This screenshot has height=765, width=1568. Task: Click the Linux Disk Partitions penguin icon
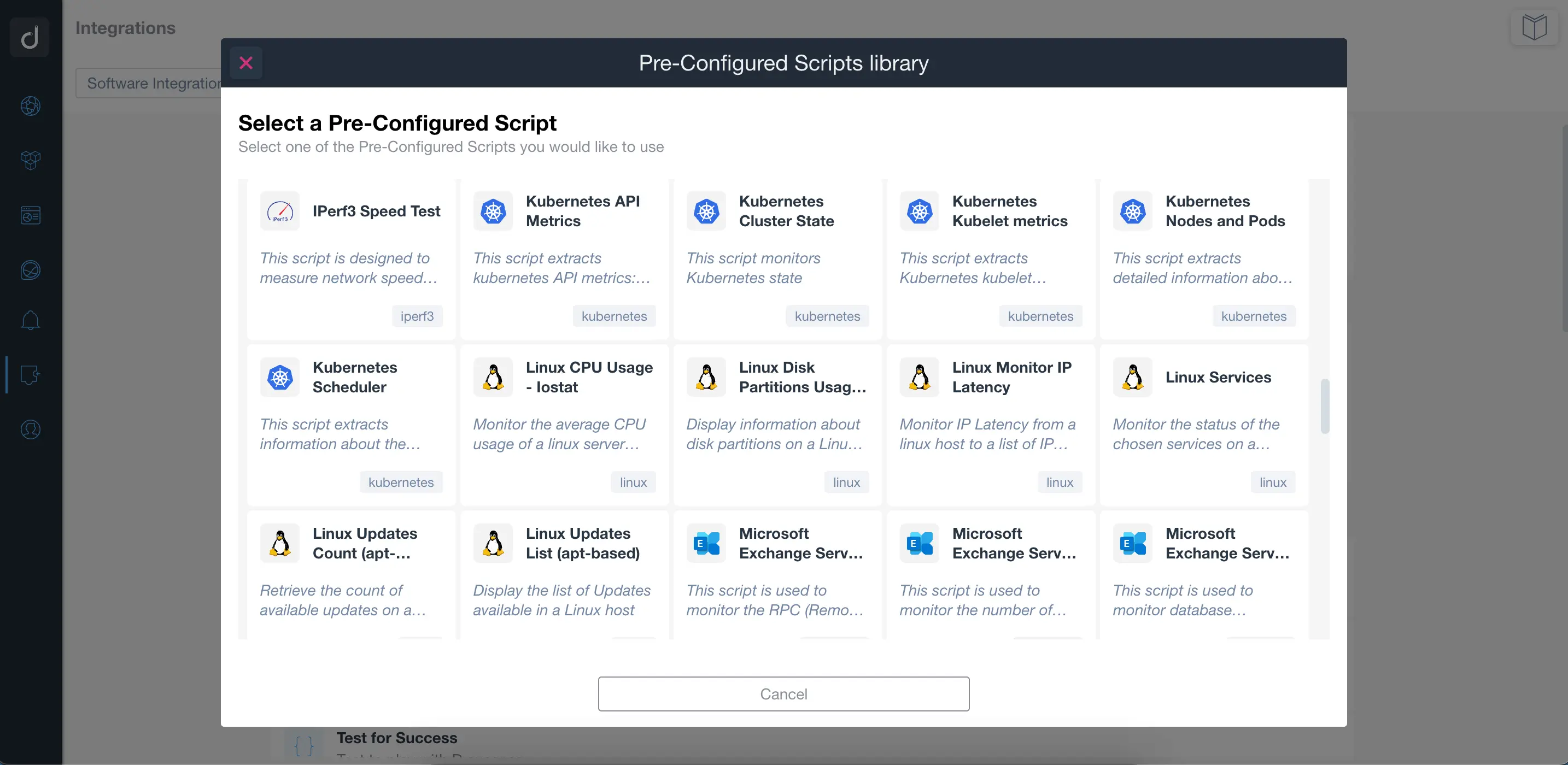point(706,378)
